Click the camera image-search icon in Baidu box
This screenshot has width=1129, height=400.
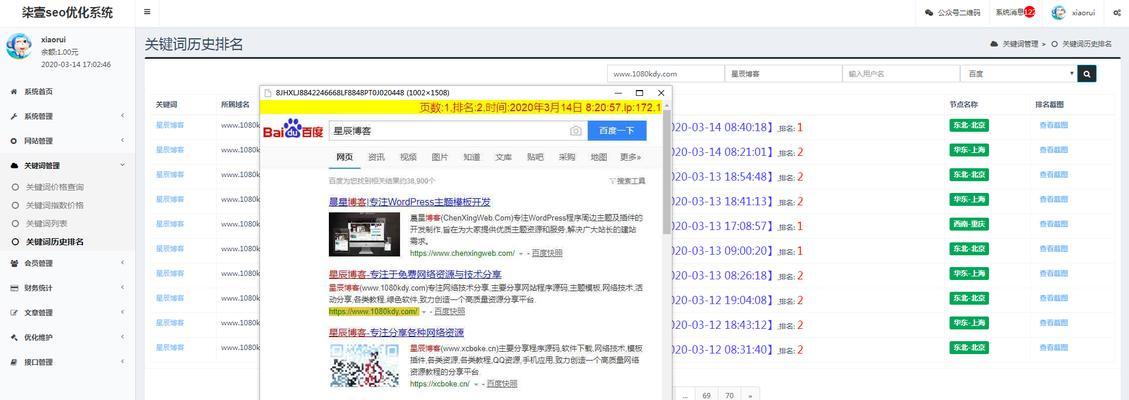[575, 131]
